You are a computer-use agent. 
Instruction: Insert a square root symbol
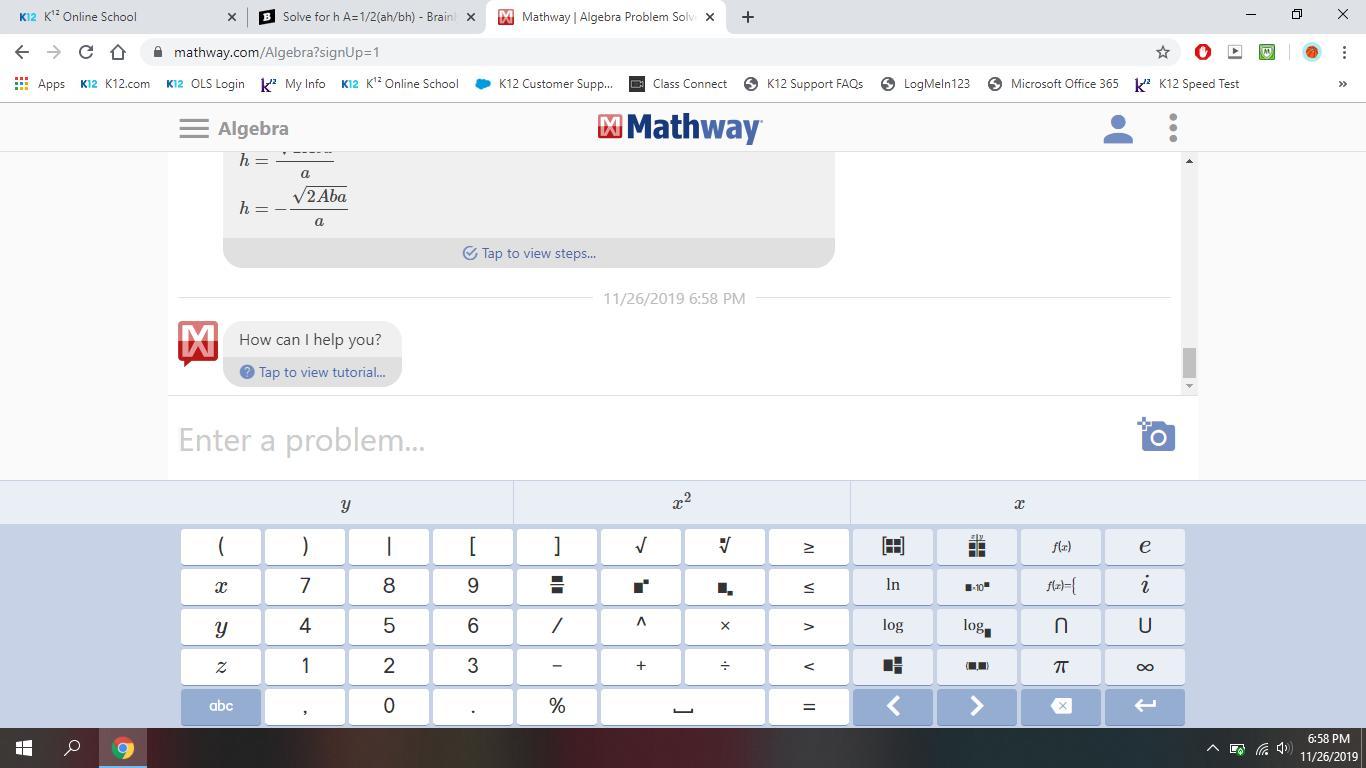(641, 546)
